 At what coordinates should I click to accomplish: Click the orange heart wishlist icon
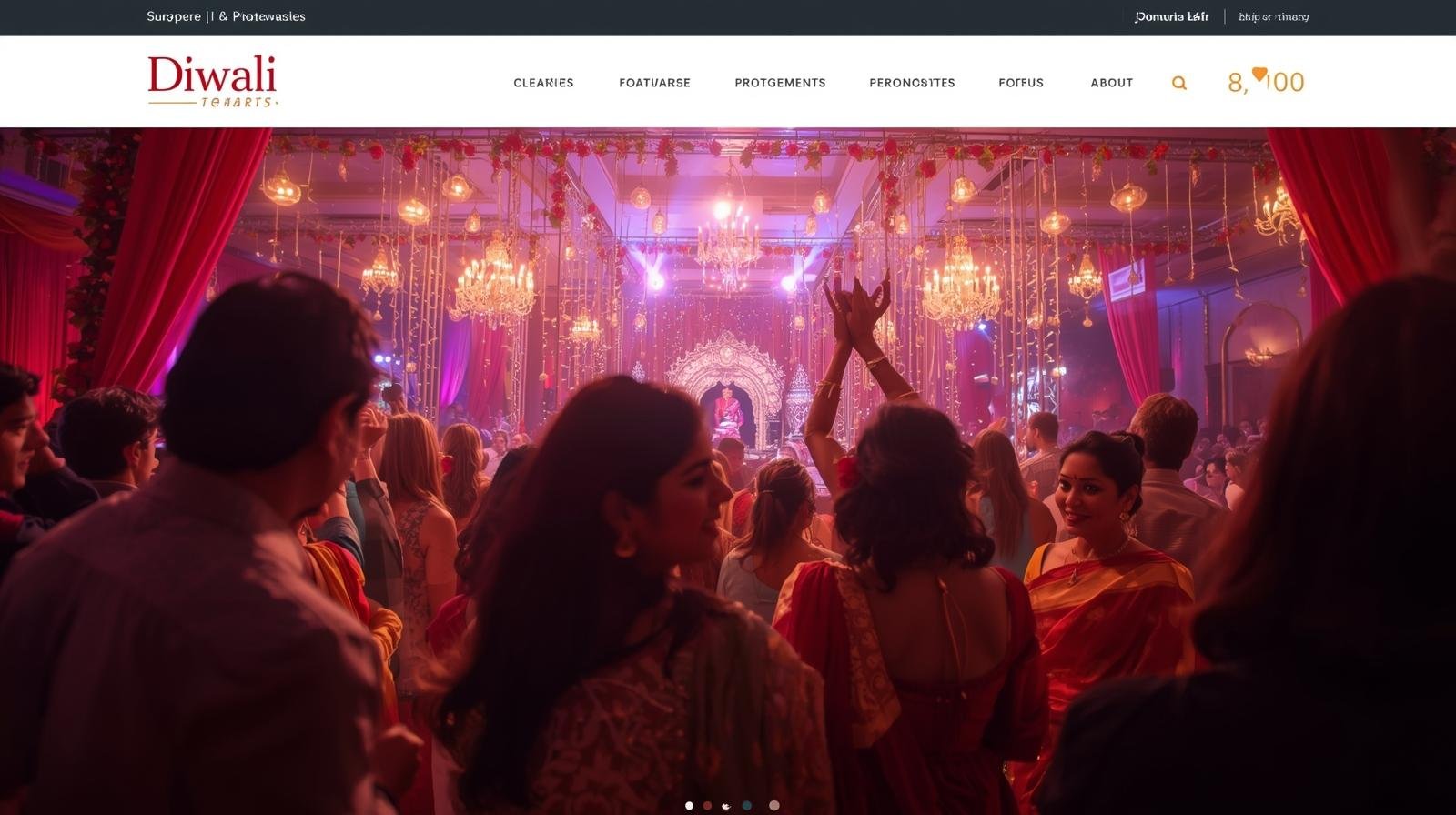point(1259,75)
